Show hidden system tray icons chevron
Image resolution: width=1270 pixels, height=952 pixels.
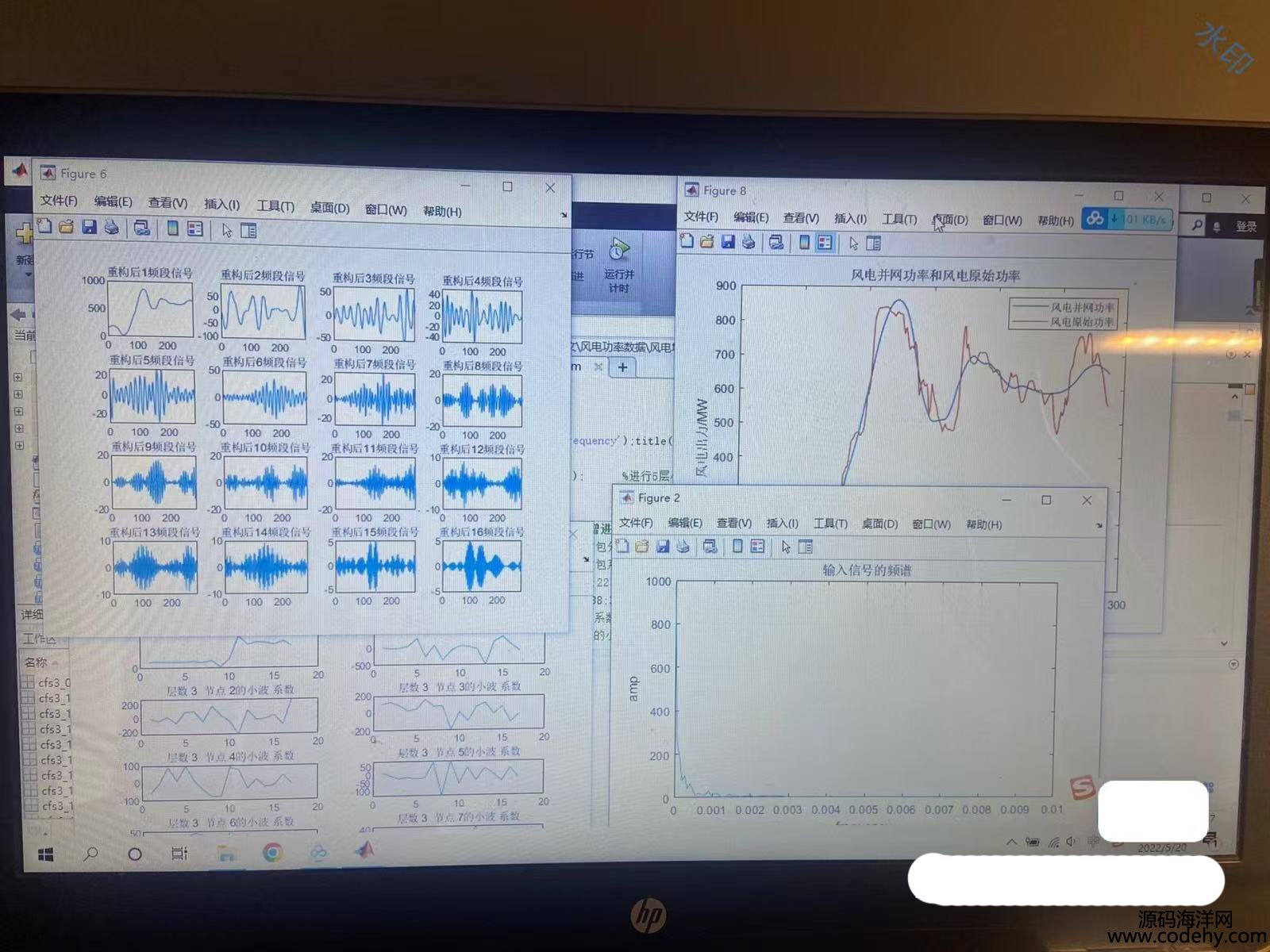pos(1011,842)
